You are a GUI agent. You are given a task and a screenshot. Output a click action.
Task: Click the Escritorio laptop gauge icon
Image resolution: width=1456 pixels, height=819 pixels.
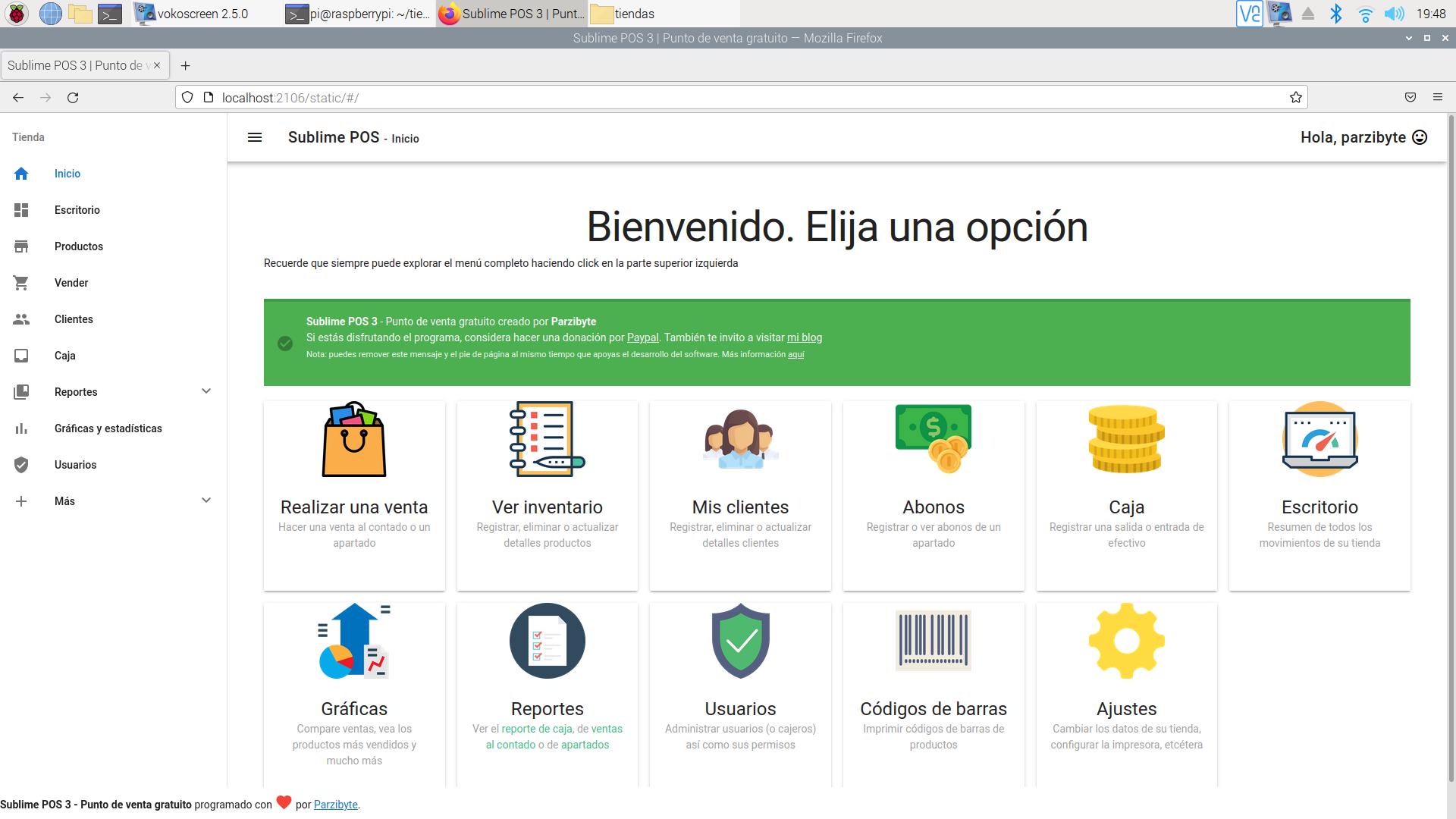tap(1319, 439)
